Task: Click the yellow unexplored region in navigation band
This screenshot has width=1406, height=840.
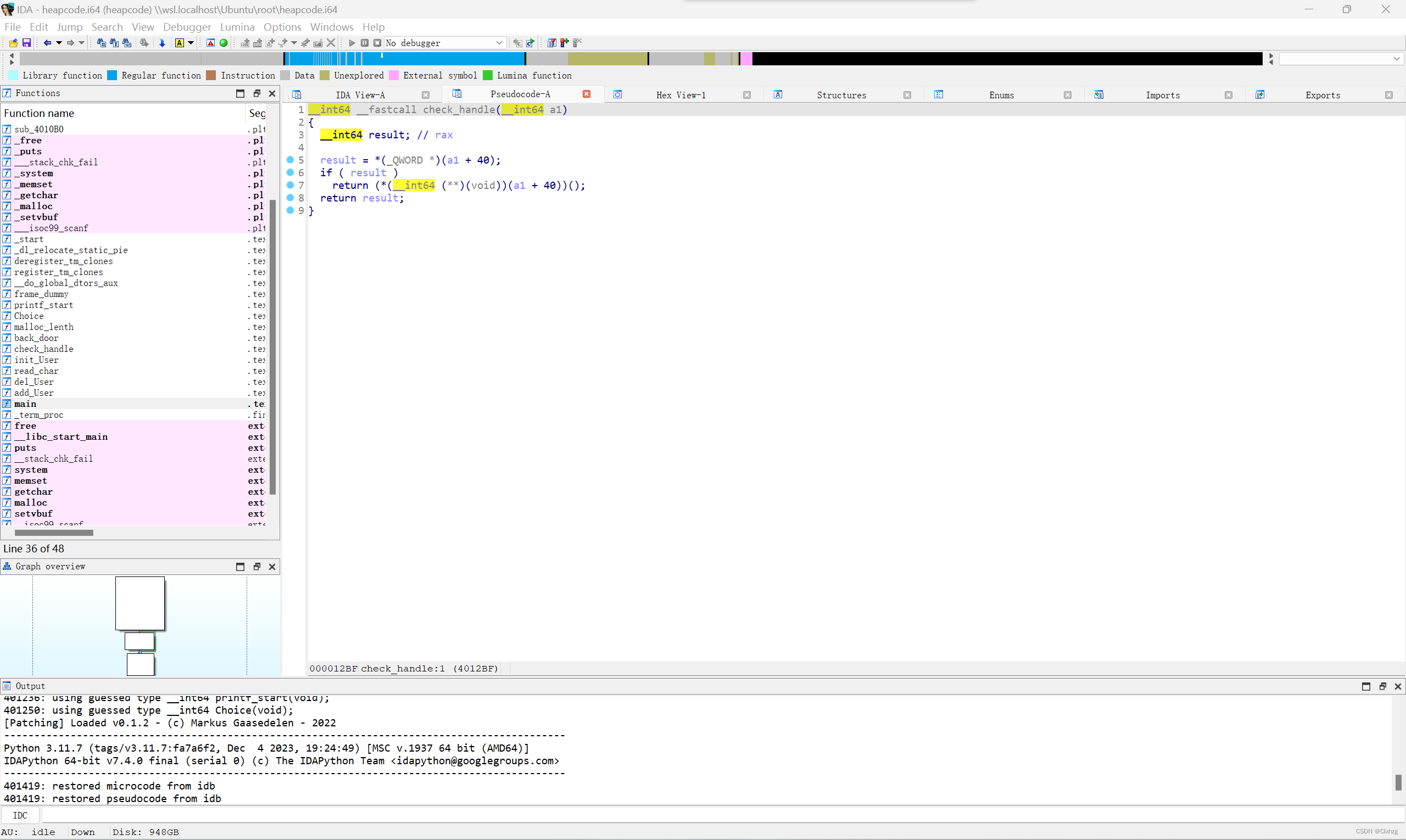Action: coord(607,58)
